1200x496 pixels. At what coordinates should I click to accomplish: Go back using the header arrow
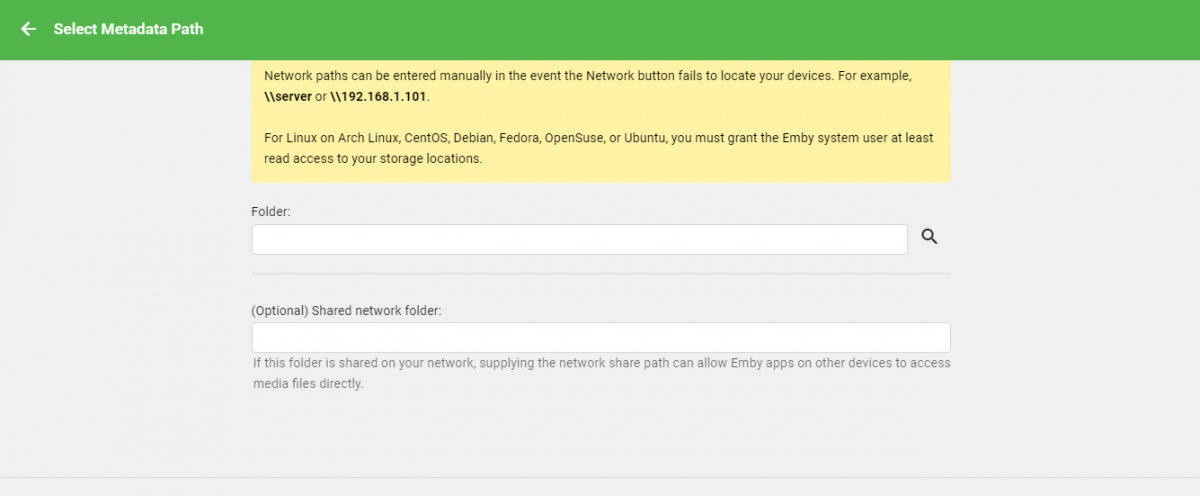point(28,29)
